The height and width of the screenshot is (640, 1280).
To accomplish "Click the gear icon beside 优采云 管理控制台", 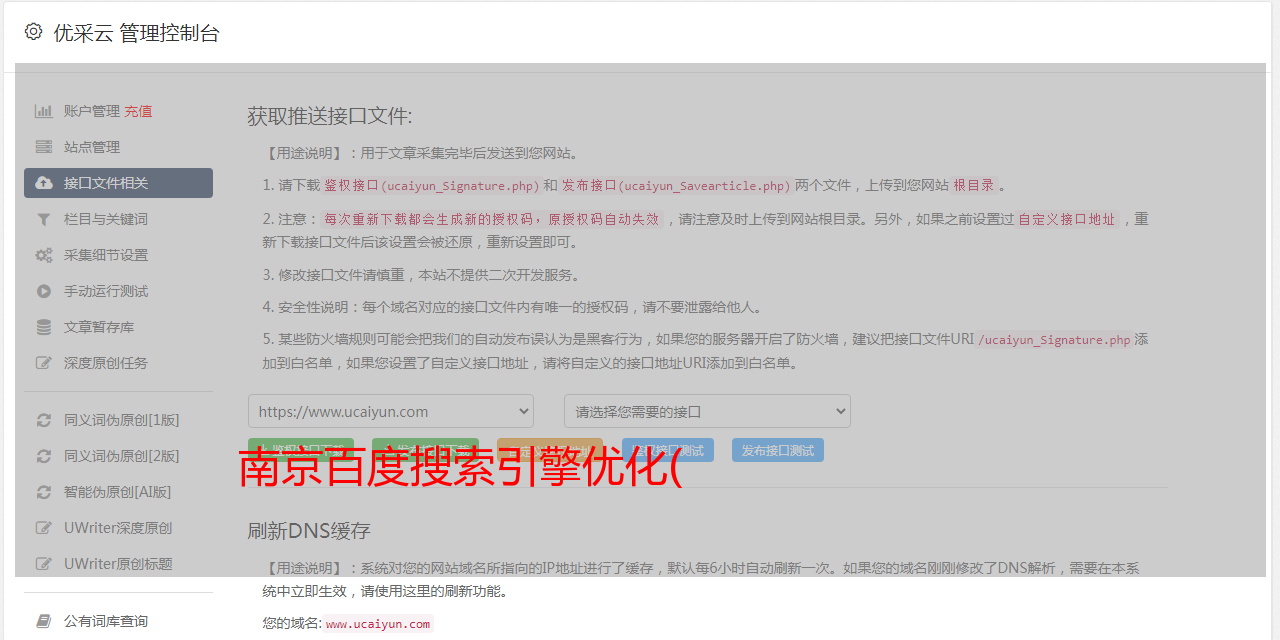I will (33, 32).
